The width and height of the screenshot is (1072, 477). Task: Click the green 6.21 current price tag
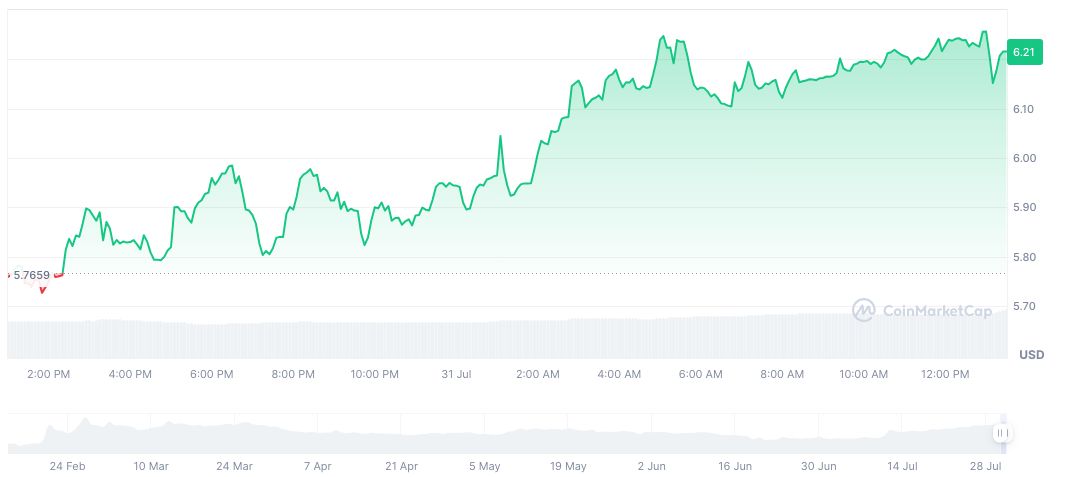pos(1024,52)
